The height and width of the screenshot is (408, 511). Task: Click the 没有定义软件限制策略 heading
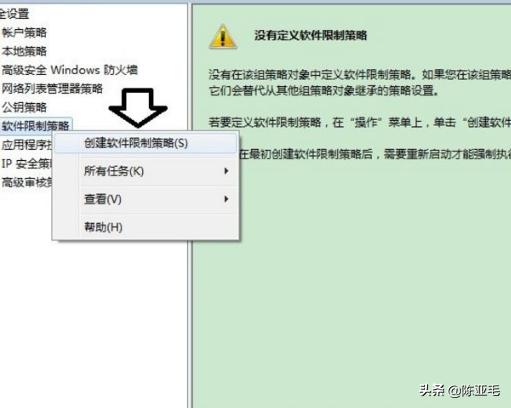click(311, 35)
